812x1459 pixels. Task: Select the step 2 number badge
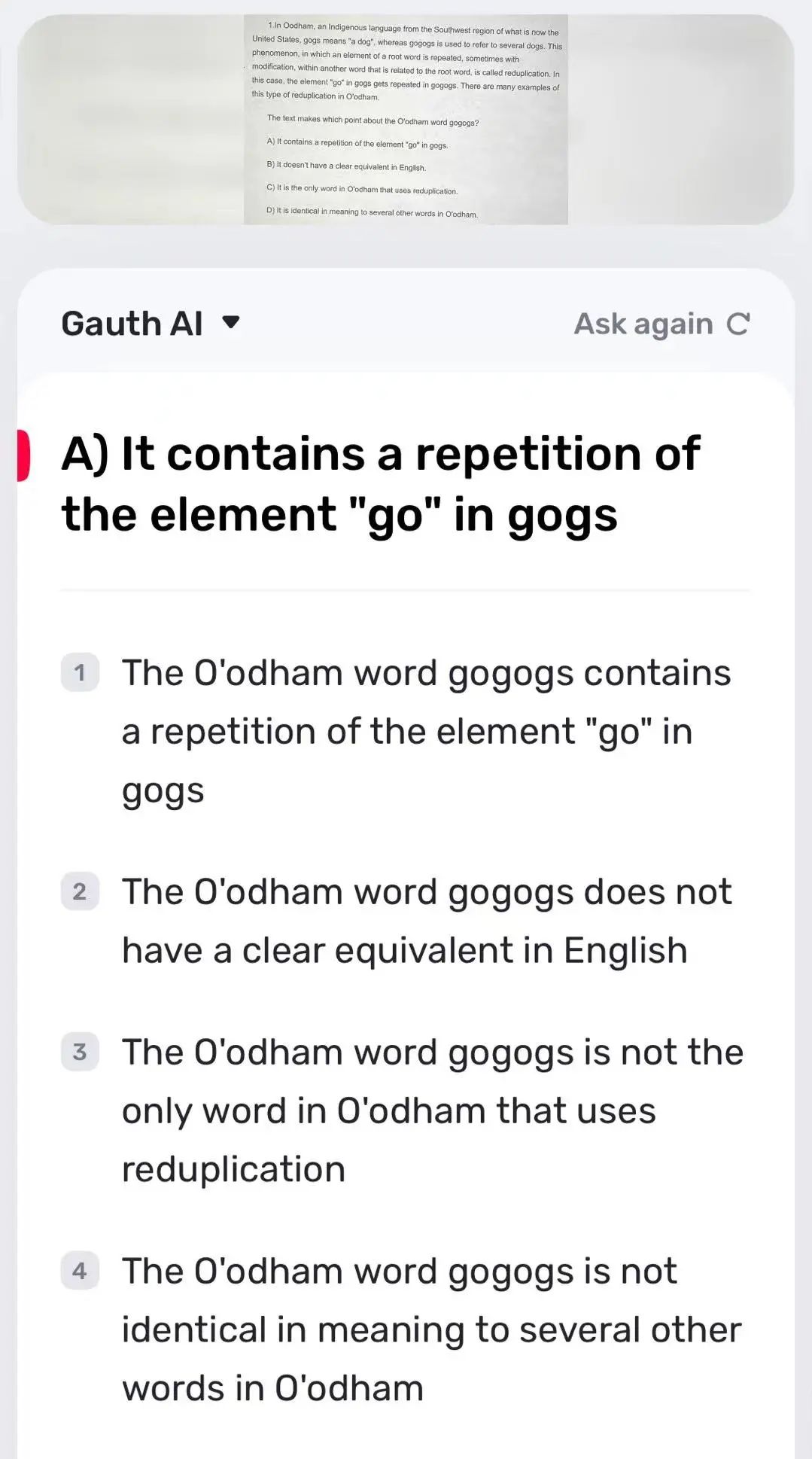click(x=80, y=891)
